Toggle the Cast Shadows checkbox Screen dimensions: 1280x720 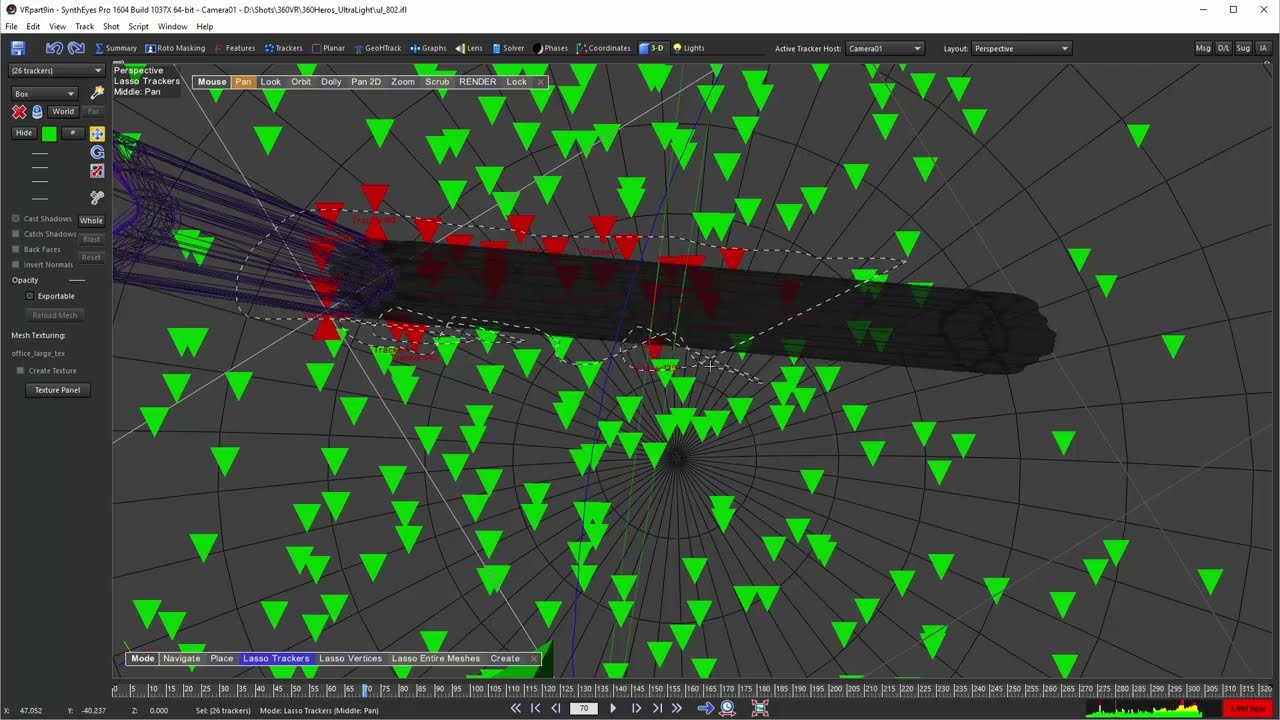tap(16, 219)
